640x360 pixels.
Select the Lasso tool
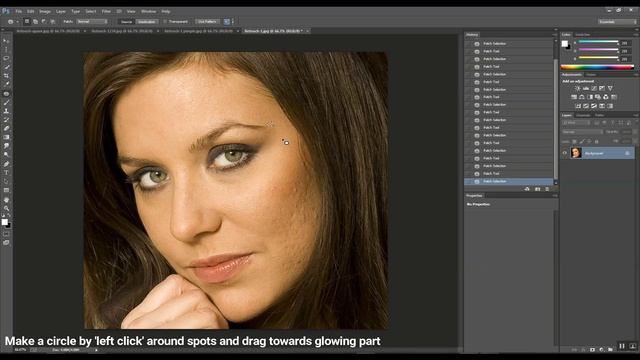[6, 58]
